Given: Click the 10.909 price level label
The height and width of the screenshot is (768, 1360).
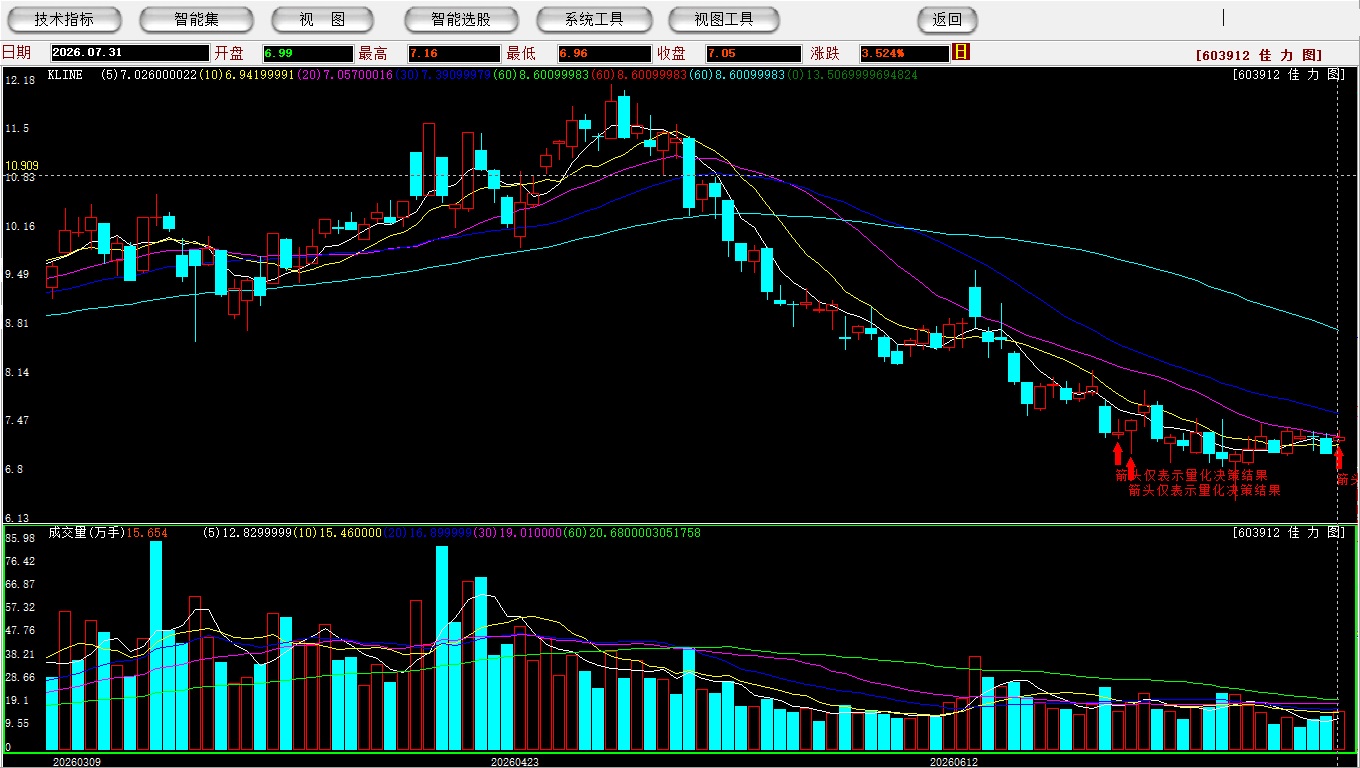Looking at the screenshot, I should click(x=21, y=165).
